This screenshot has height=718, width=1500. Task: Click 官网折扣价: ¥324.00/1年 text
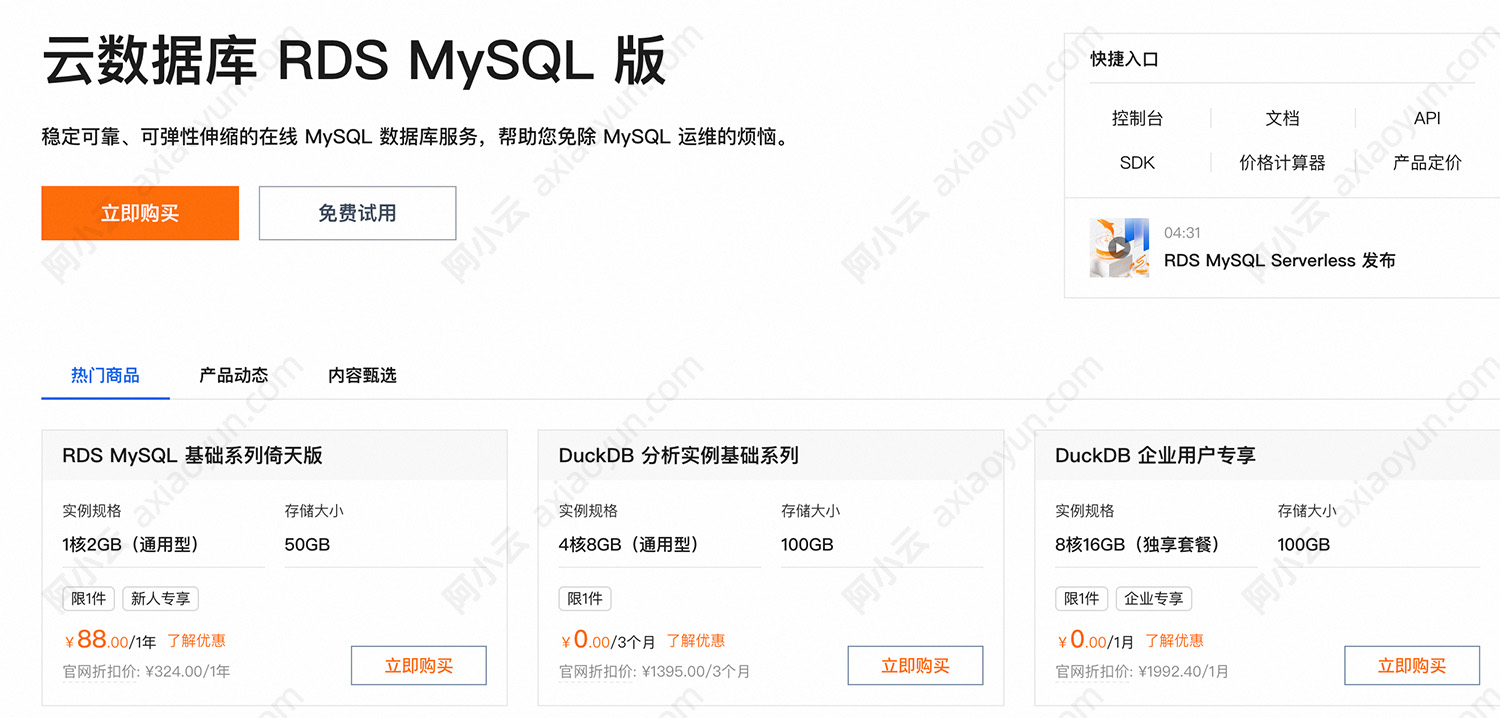point(146,671)
